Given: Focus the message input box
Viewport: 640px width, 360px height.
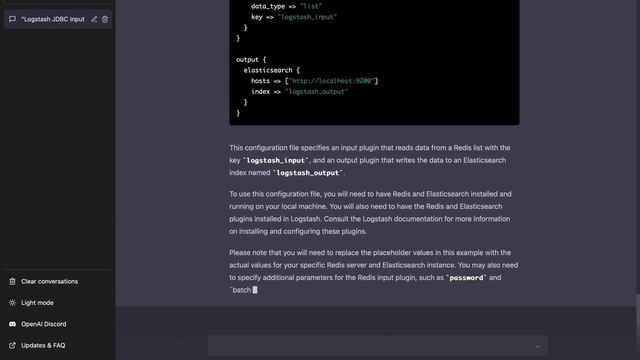Looking at the screenshot, I should (378, 346).
